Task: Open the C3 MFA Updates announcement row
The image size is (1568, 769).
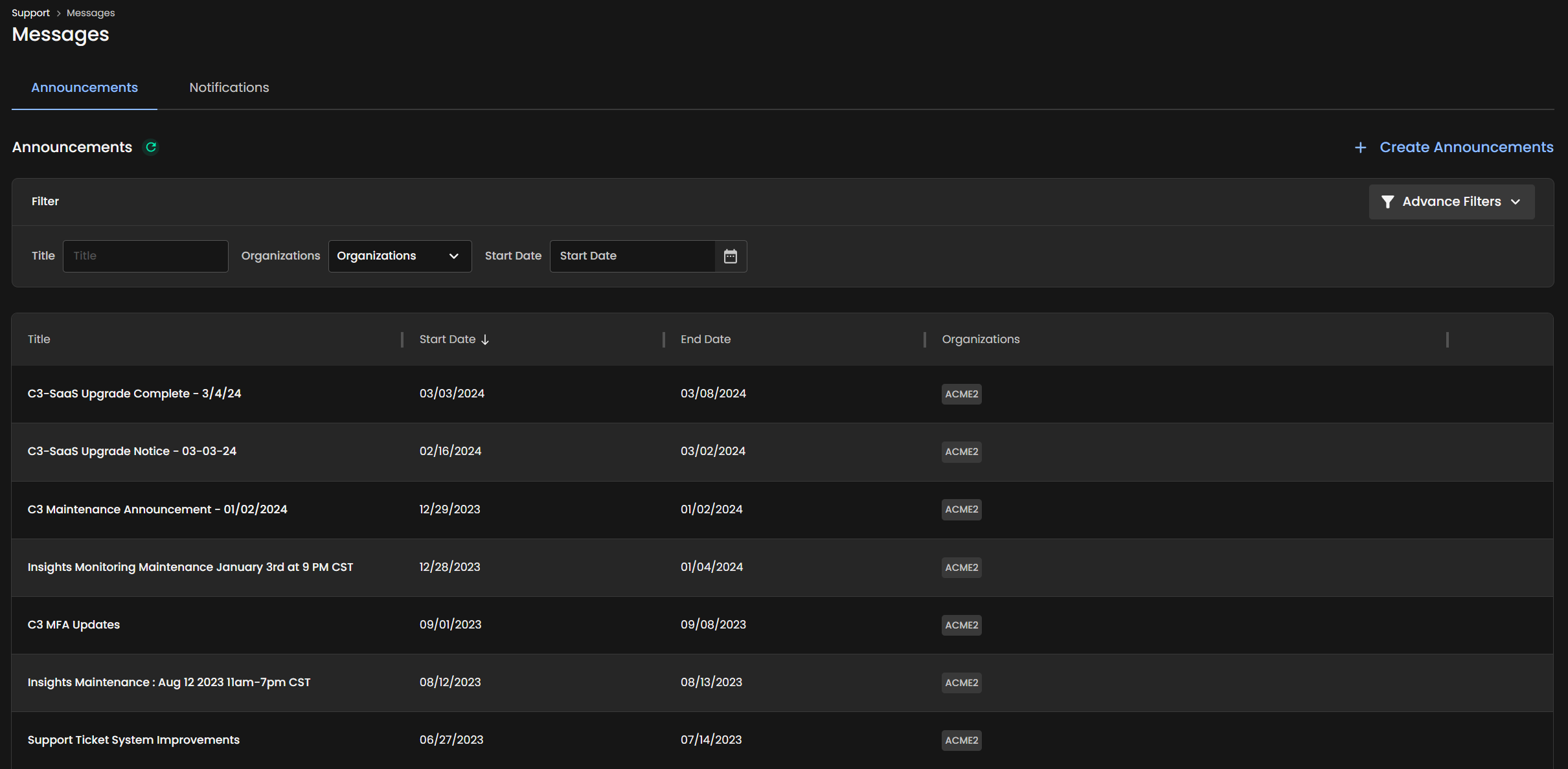Action: [x=74, y=625]
